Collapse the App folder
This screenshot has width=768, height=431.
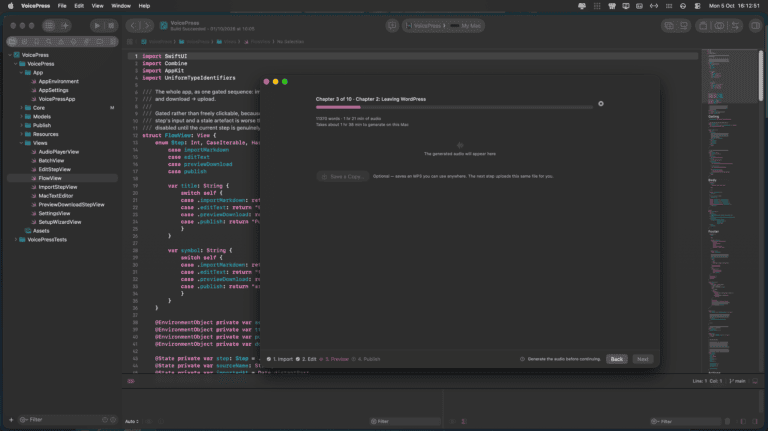point(22,72)
